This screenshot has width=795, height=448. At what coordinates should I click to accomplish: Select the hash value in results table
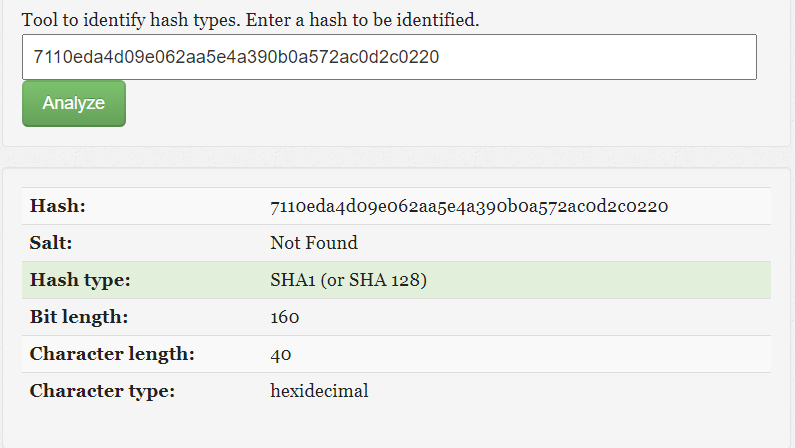(x=469, y=206)
